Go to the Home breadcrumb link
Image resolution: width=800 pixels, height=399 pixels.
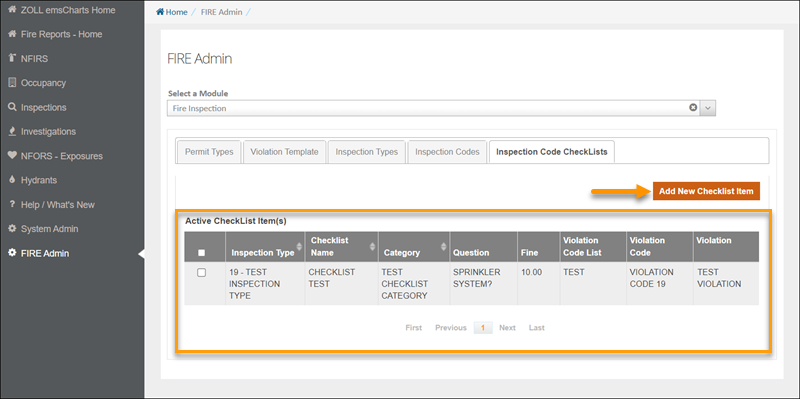pyautogui.click(x=172, y=12)
